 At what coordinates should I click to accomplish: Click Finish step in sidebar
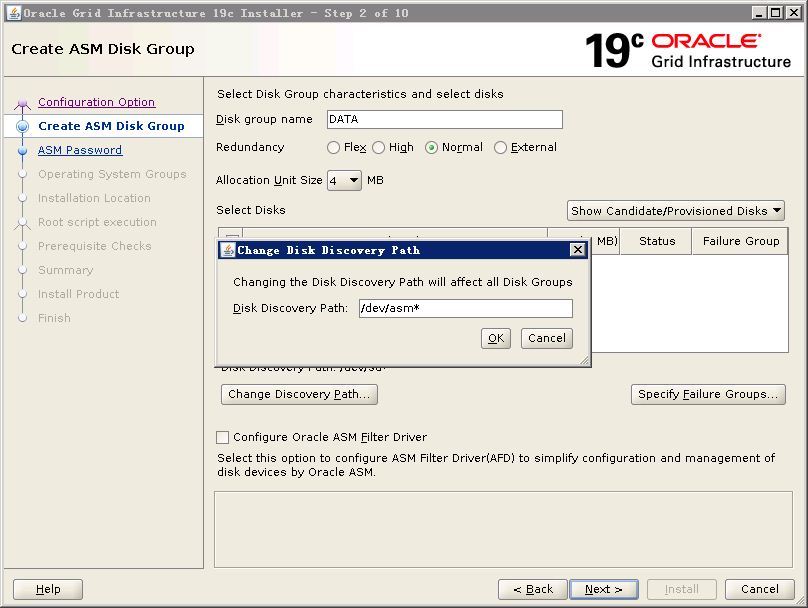click(x=54, y=318)
